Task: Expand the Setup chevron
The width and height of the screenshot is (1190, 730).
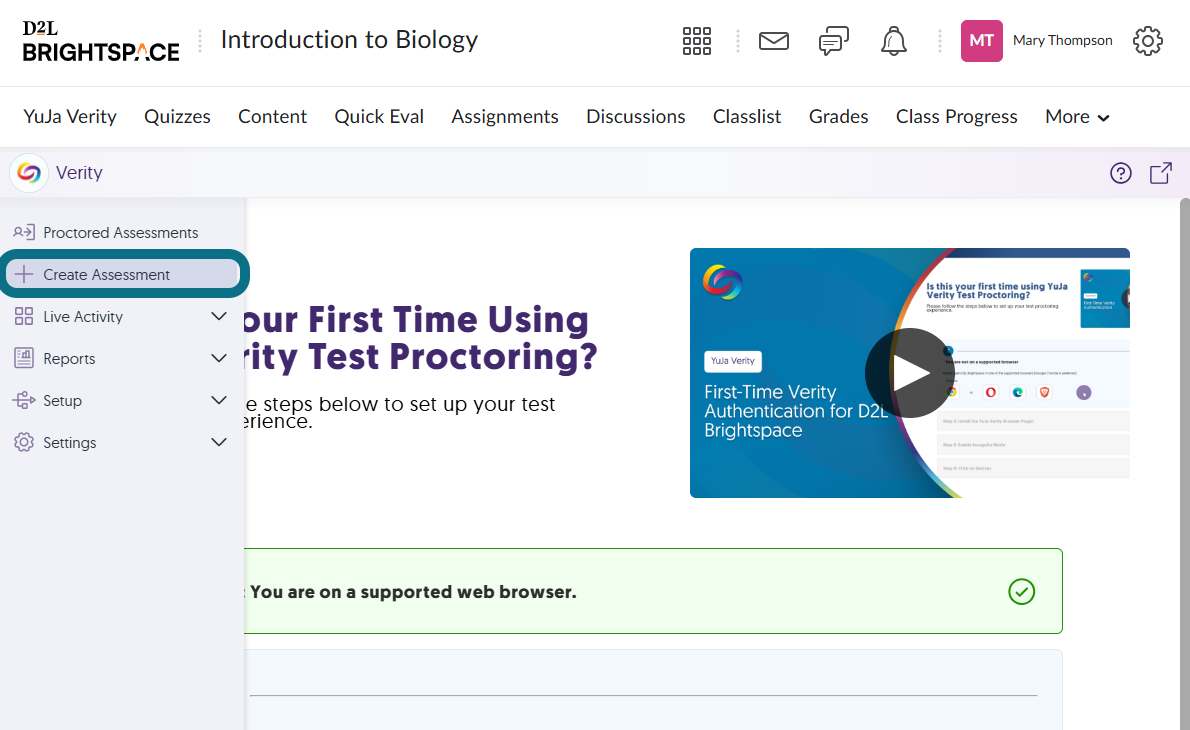Action: tap(219, 400)
